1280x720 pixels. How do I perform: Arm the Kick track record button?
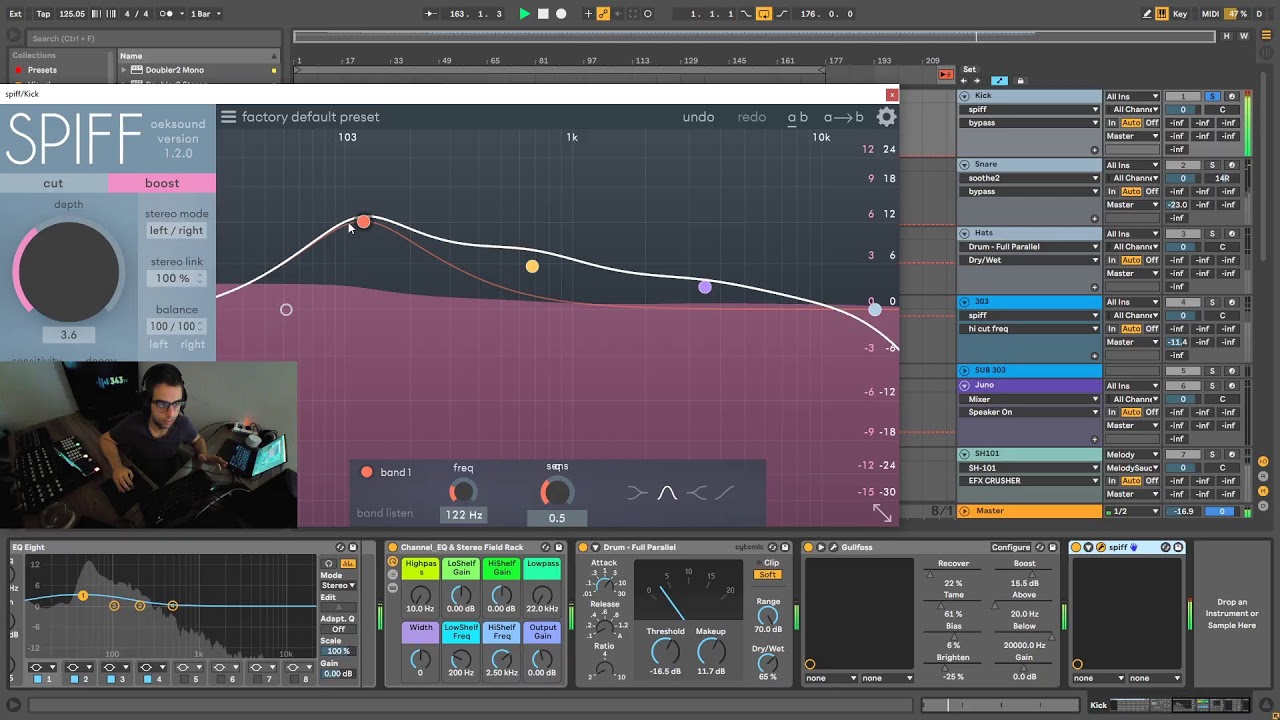pyautogui.click(x=1231, y=96)
